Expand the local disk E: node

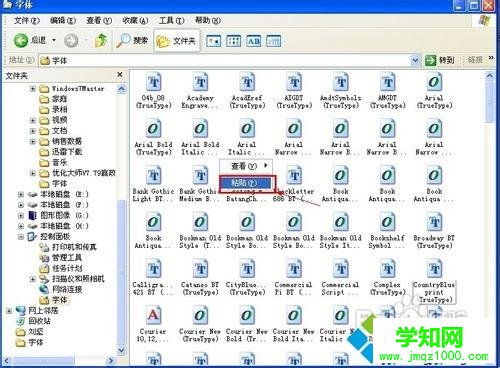21,194
